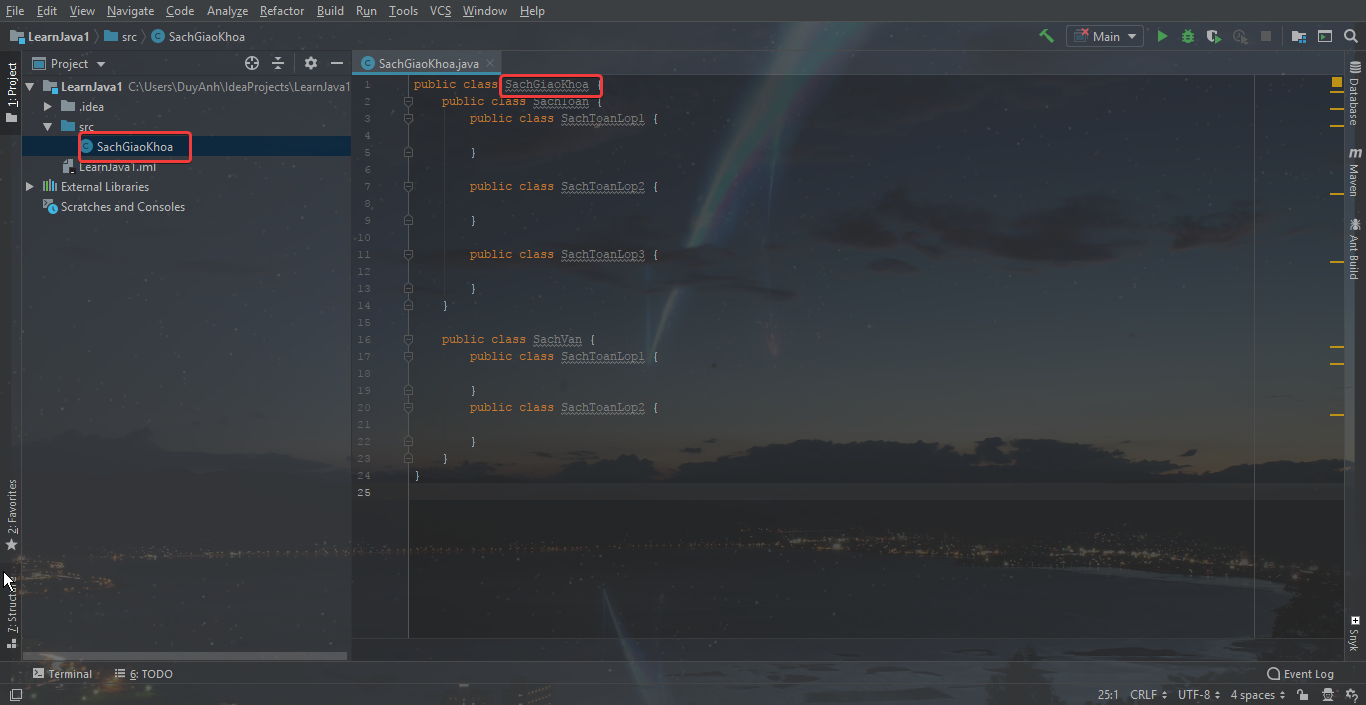1366x705 pixels.
Task: Open the Refactor menu
Action: pyautogui.click(x=281, y=11)
